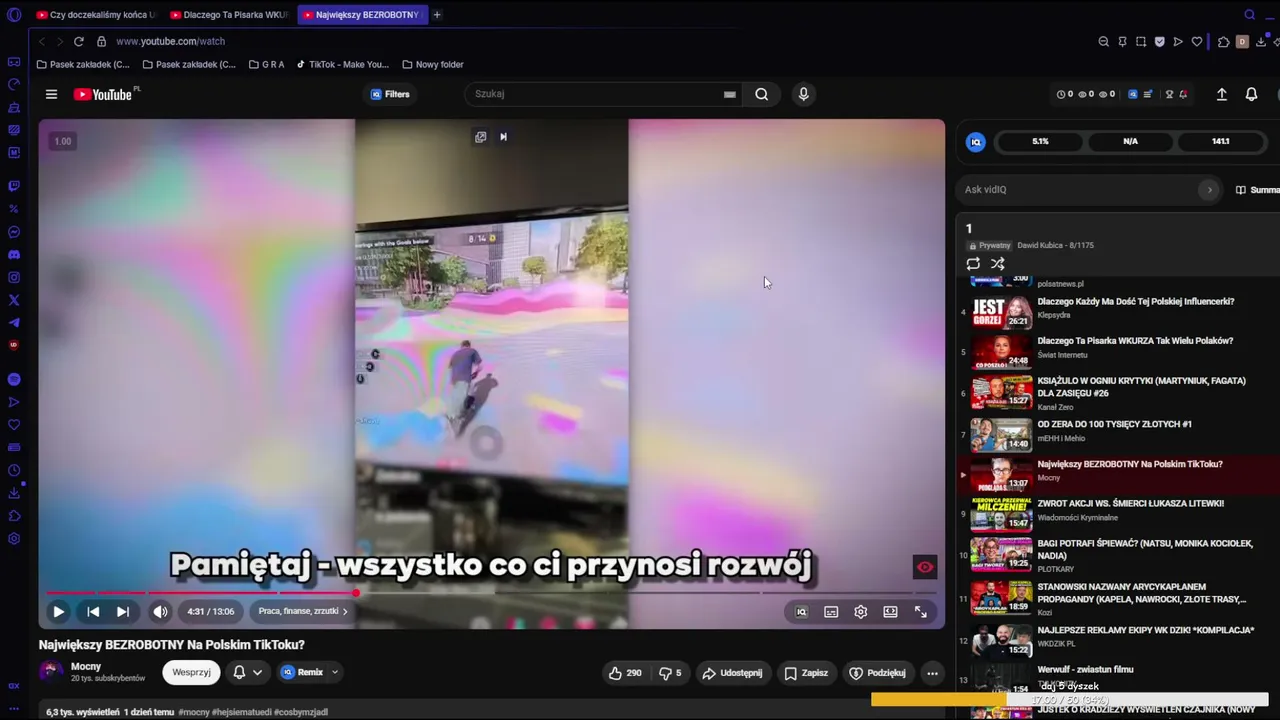Seek on the video progress bar
The height and width of the screenshot is (720, 1280).
pyautogui.click(x=491, y=593)
